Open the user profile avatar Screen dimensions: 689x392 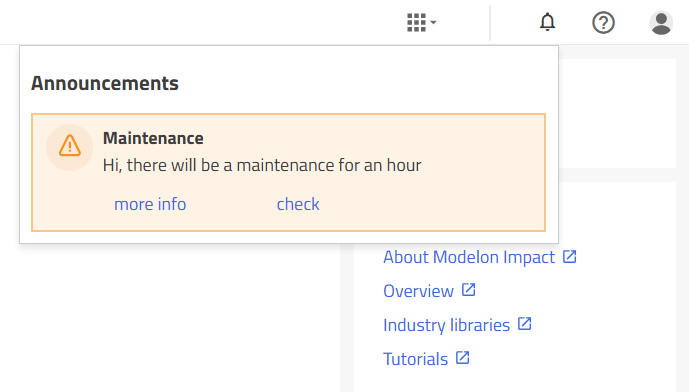tap(661, 23)
